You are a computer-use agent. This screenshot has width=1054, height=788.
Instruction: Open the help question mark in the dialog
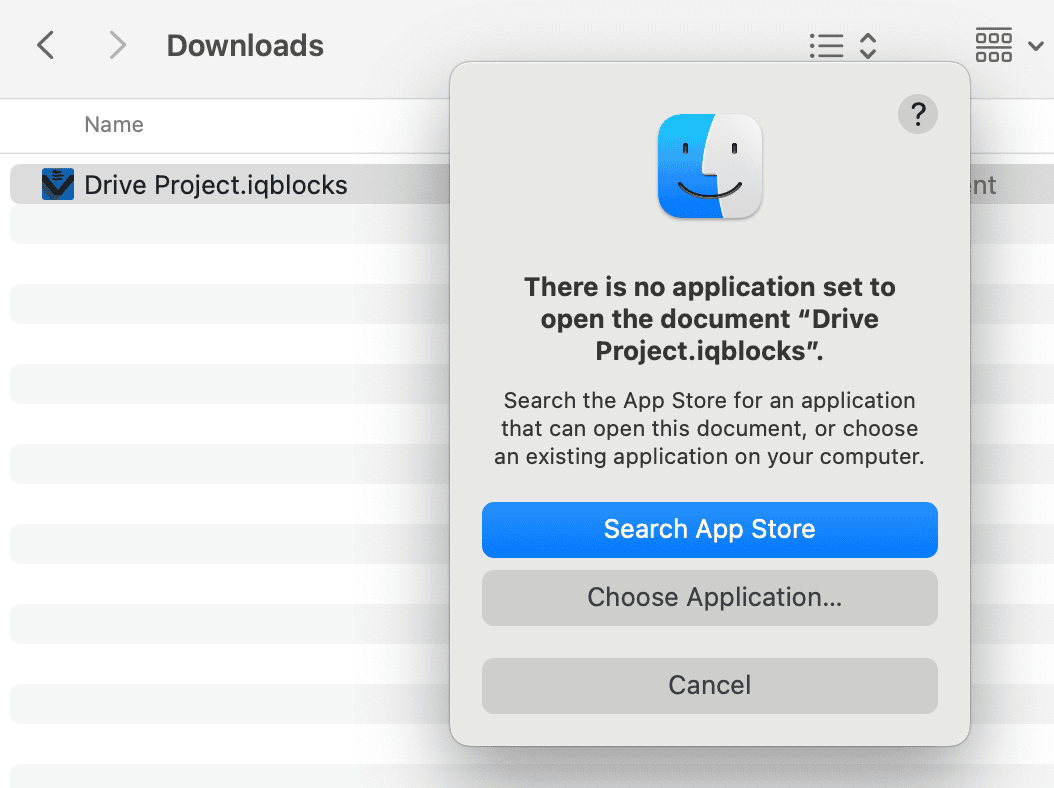coord(917,114)
